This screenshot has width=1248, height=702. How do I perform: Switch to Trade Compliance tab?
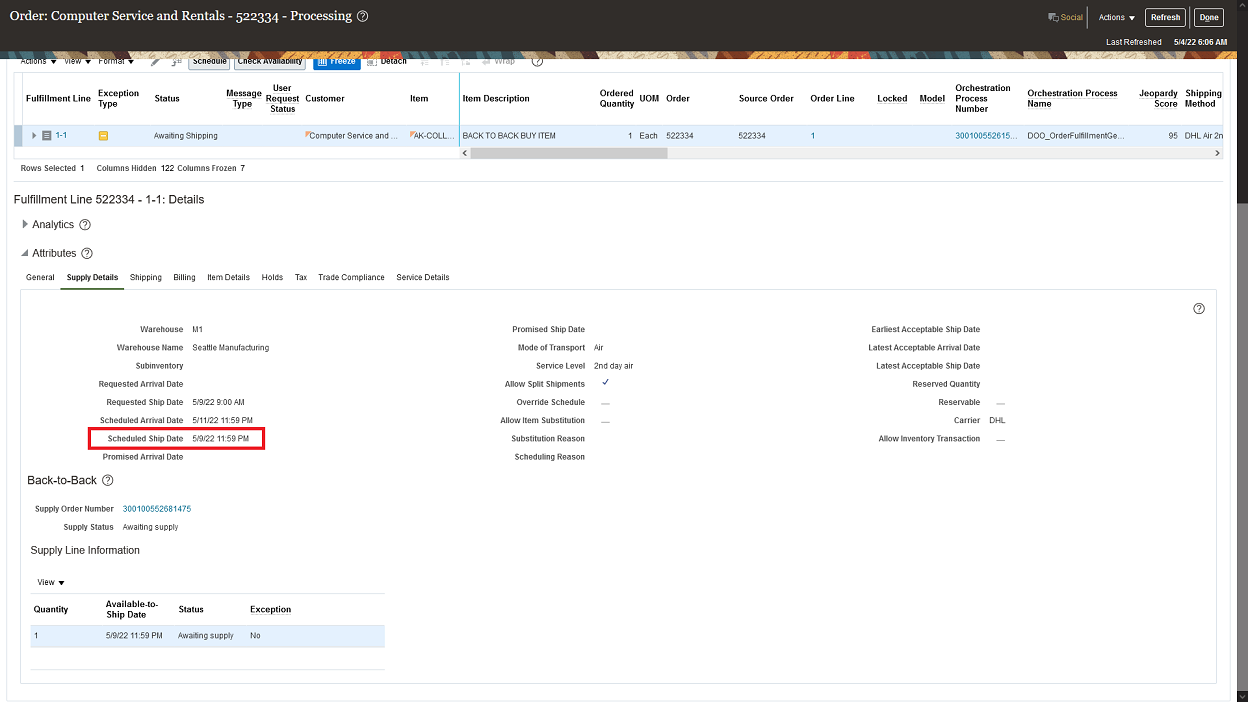[351, 277]
